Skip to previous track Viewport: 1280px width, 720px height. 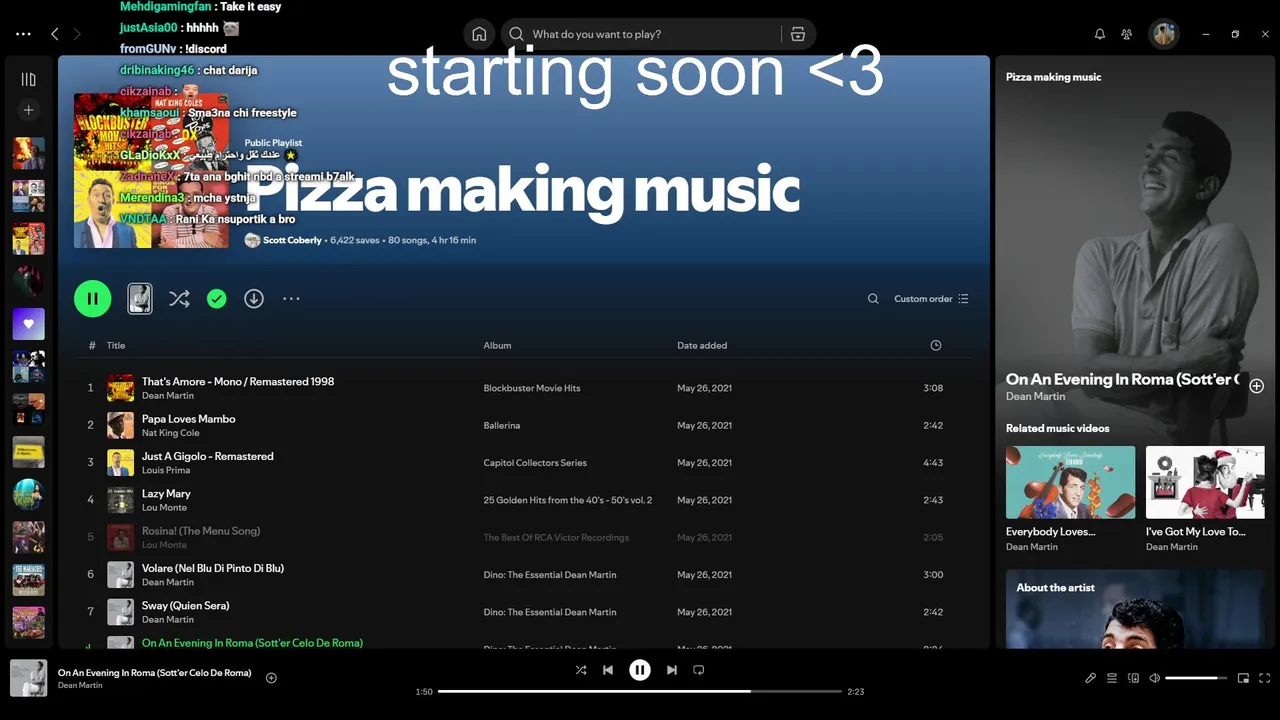click(608, 670)
